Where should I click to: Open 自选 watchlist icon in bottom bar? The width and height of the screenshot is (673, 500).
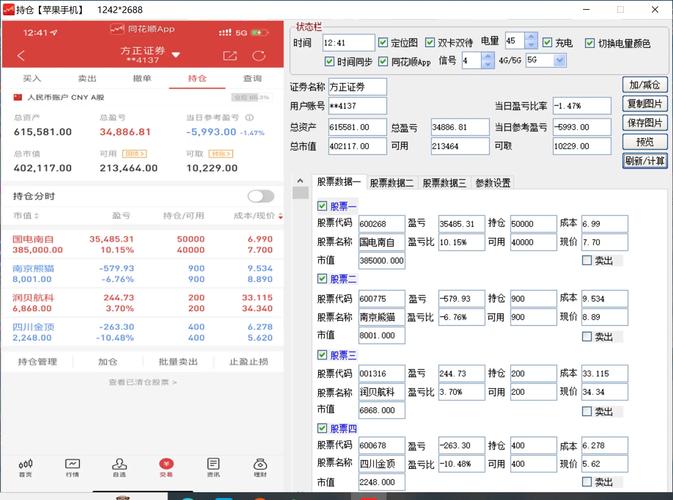pyautogui.click(x=119, y=467)
